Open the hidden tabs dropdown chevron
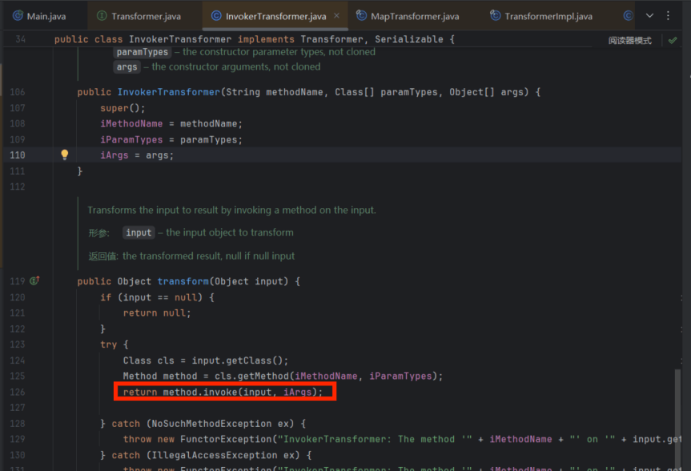This screenshot has width=692, height=471. pos(651,16)
